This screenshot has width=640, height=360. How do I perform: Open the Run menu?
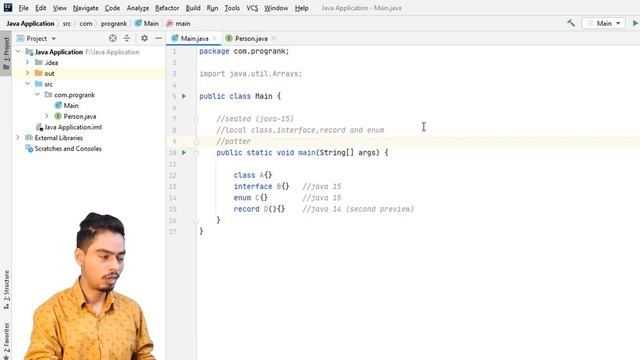point(212,8)
